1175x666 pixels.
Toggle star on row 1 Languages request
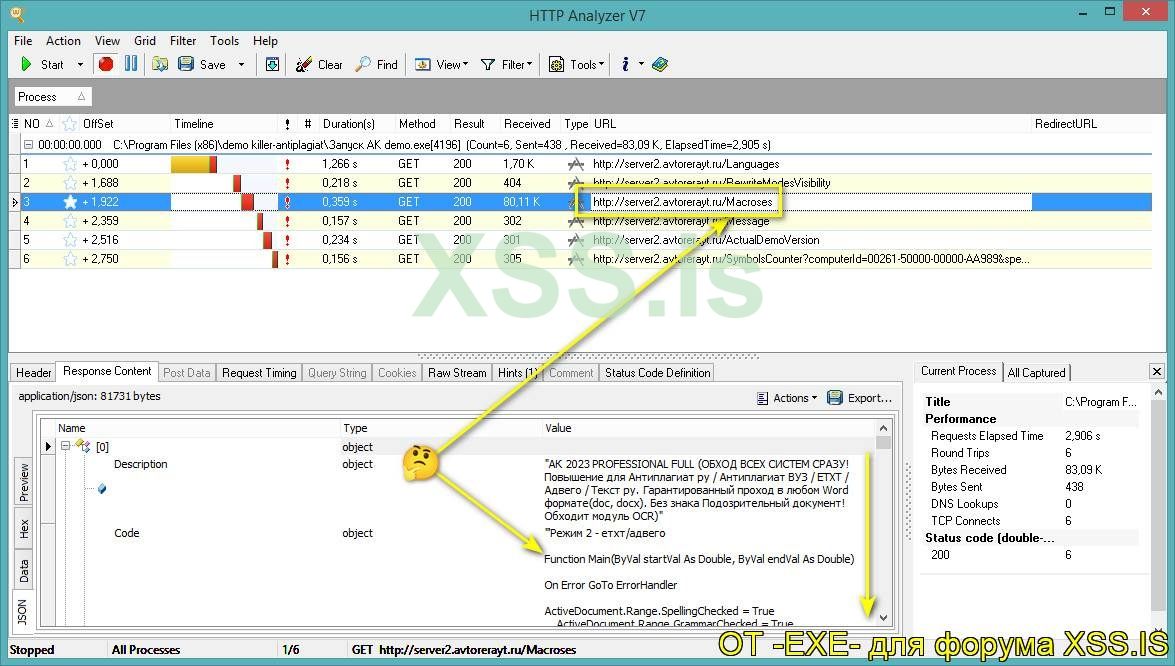point(70,164)
